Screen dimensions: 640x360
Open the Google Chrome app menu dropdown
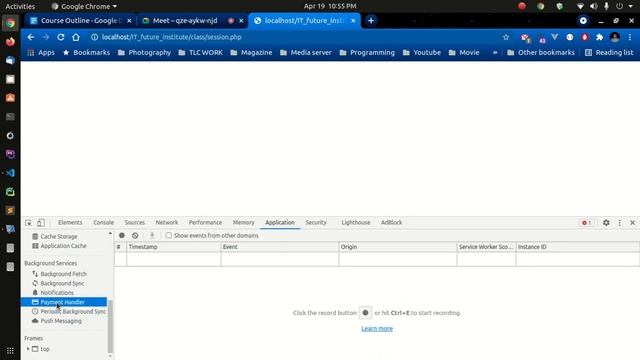point(84,6)
